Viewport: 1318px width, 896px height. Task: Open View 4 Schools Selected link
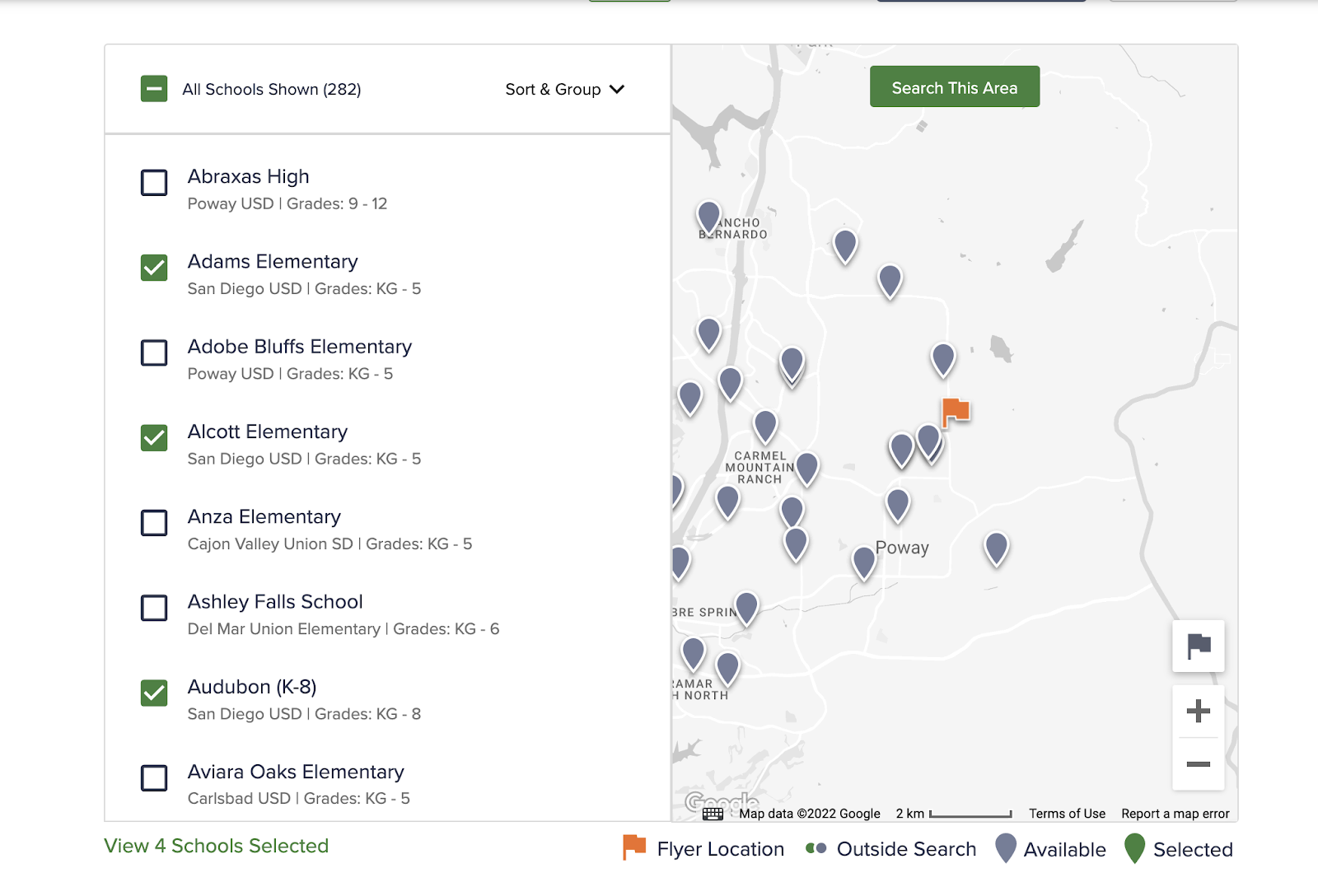point(217,846)
